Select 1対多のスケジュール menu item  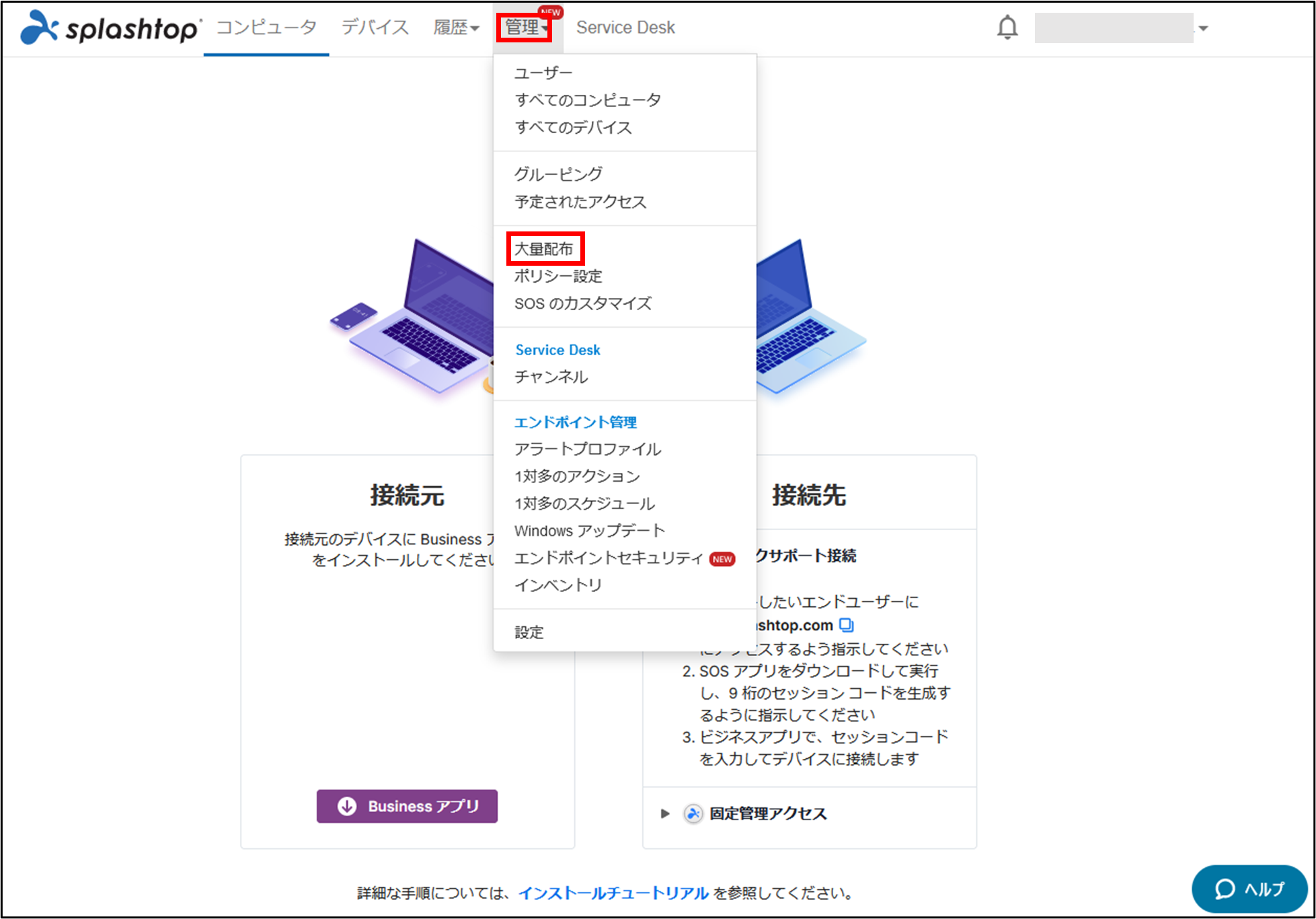click(584, 504)
